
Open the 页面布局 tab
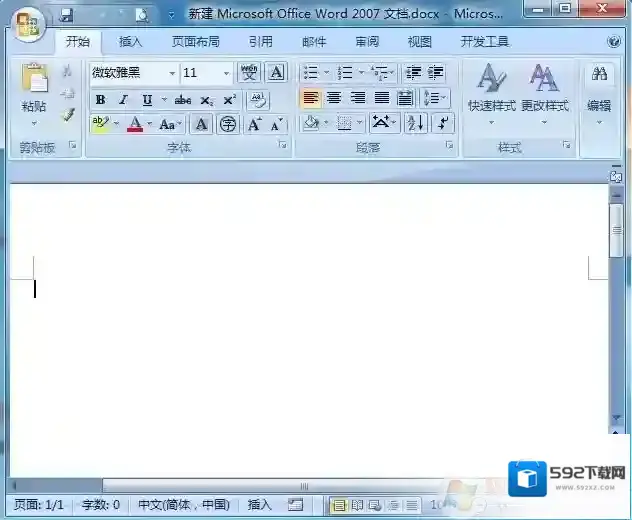195,42
